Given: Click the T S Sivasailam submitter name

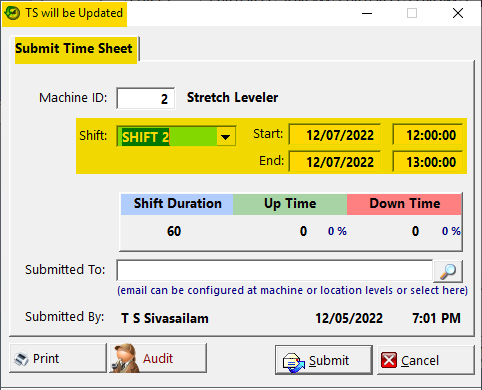Looking at the screenshot, I should pyautogui.click(x=165, y=318).
